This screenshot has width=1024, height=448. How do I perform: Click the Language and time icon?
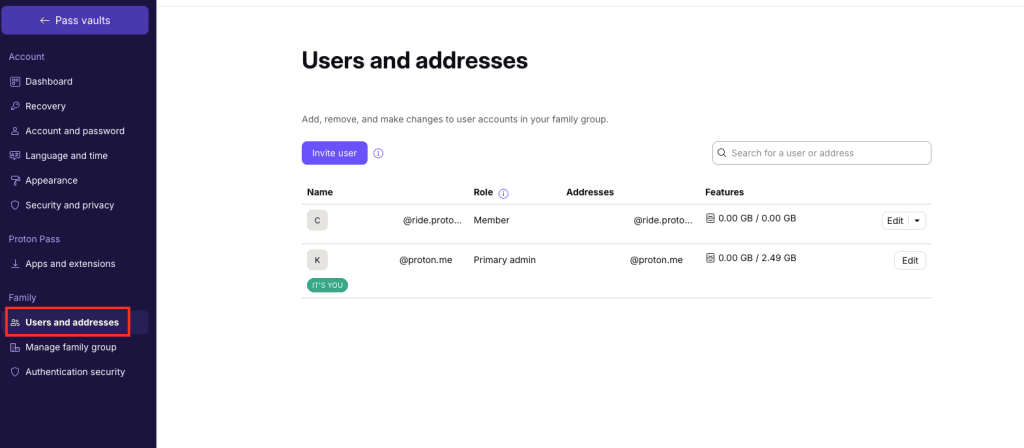(x=15, y=155)
